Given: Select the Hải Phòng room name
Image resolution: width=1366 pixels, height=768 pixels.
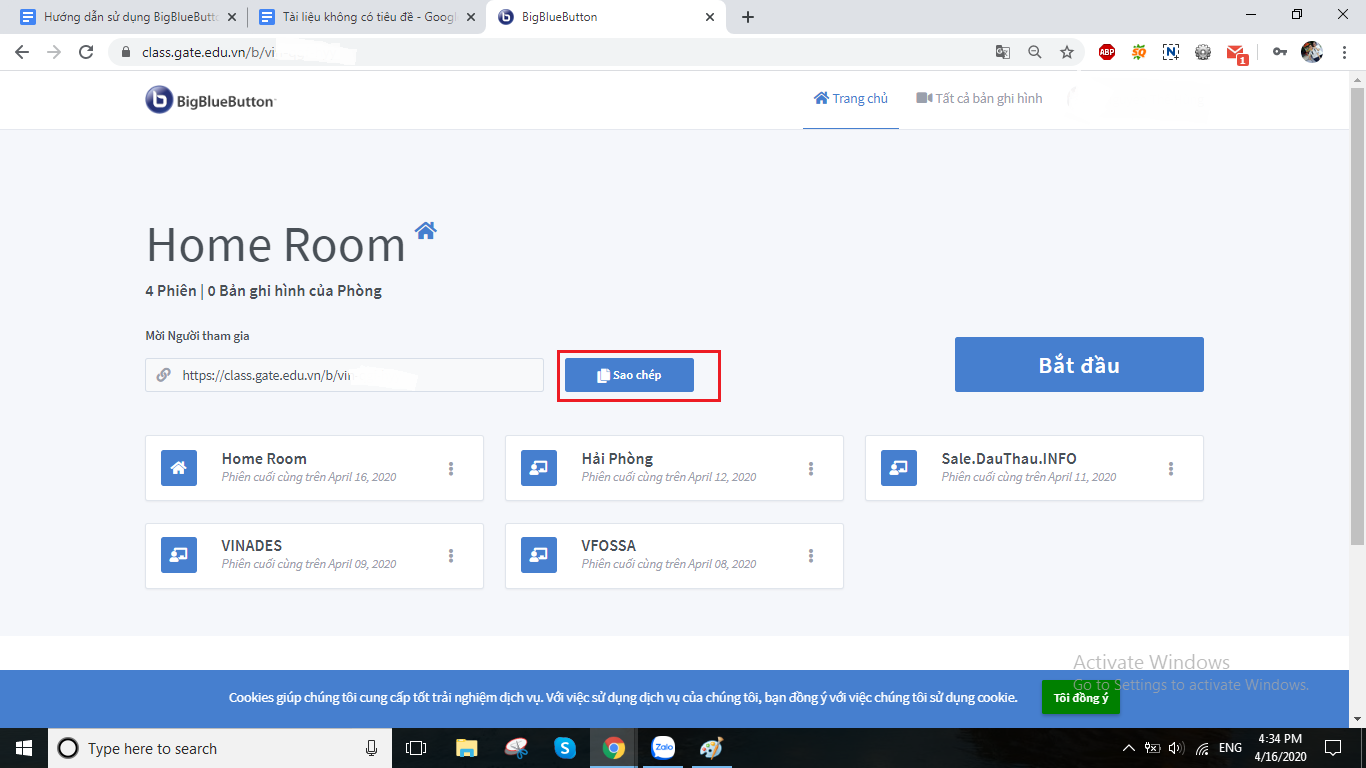Looking at the screenshot, I should tap(617, 459).
